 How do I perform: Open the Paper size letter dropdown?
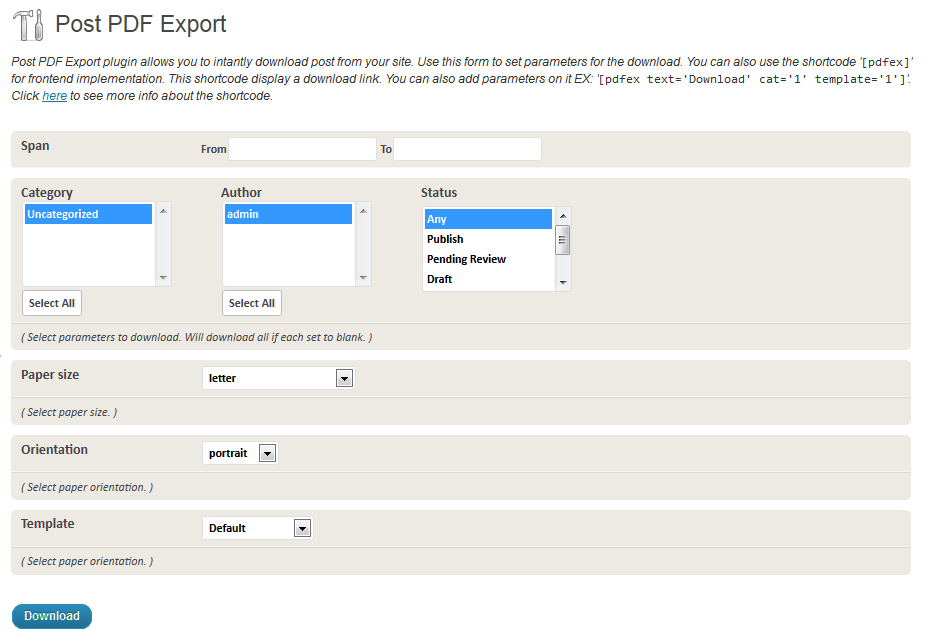point(278,378)
